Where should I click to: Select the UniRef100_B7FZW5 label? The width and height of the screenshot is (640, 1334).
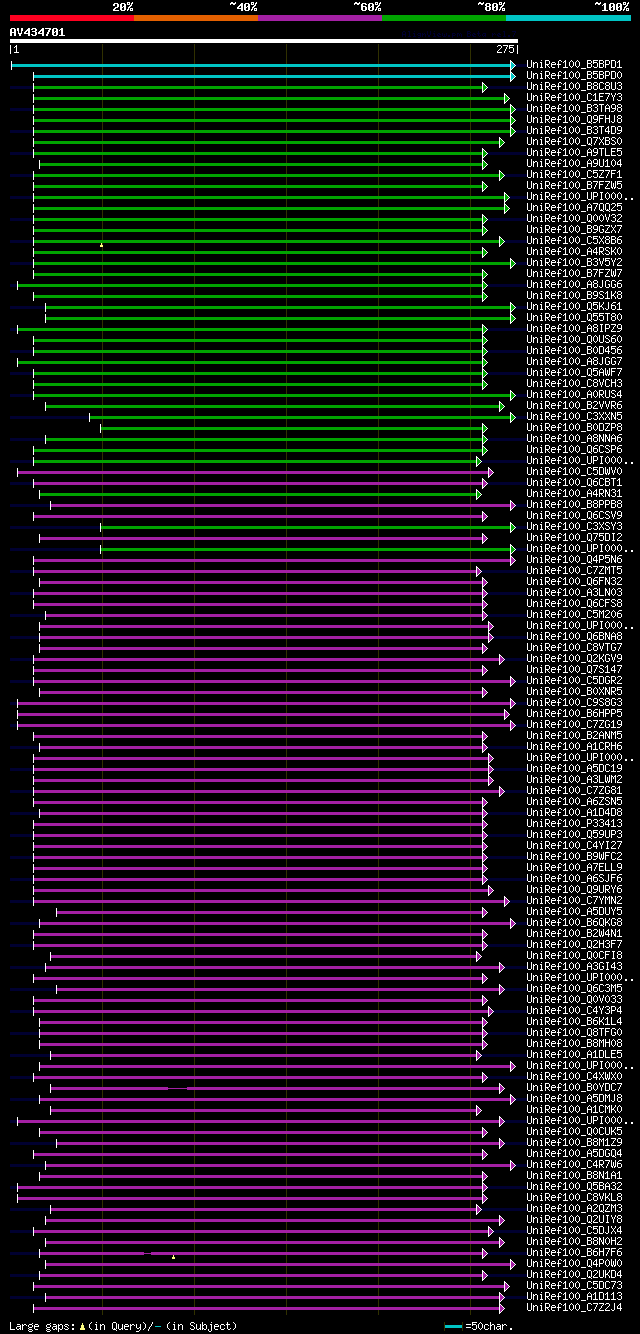[x=574, y=186]
